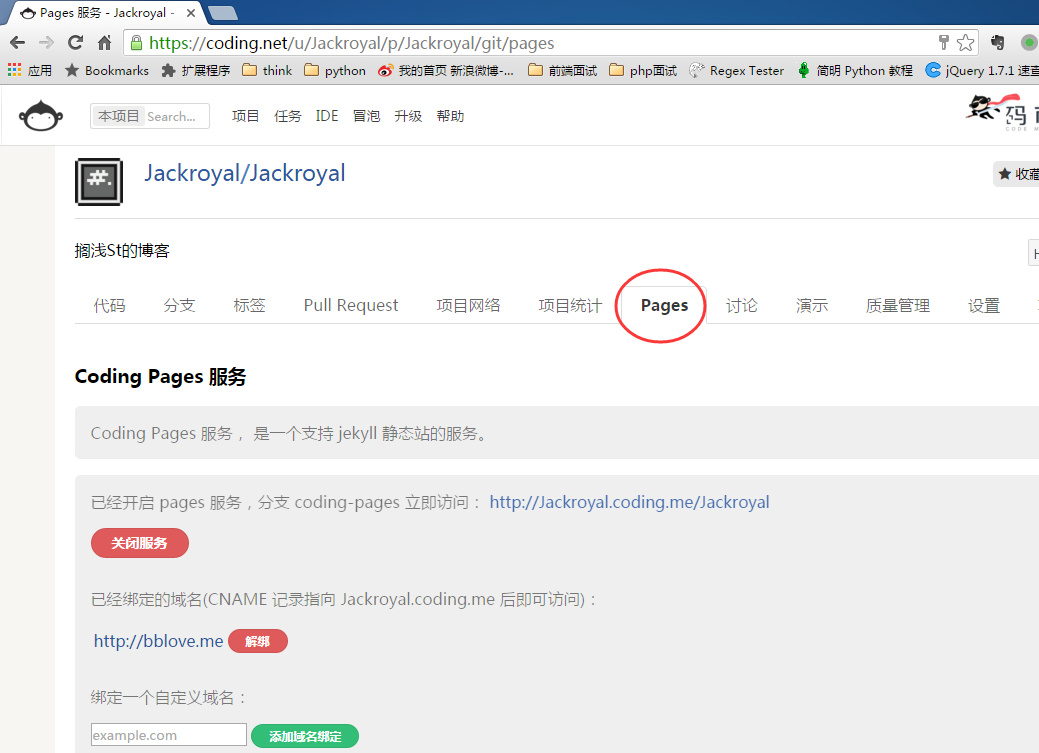
Task: Open the python bookmark folder
Action: coord(335,70)
